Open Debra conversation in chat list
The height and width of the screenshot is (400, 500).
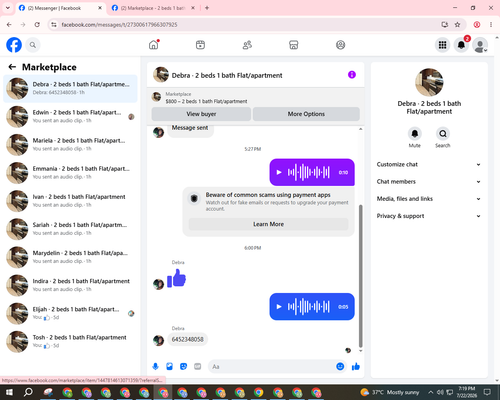(70, 89)
